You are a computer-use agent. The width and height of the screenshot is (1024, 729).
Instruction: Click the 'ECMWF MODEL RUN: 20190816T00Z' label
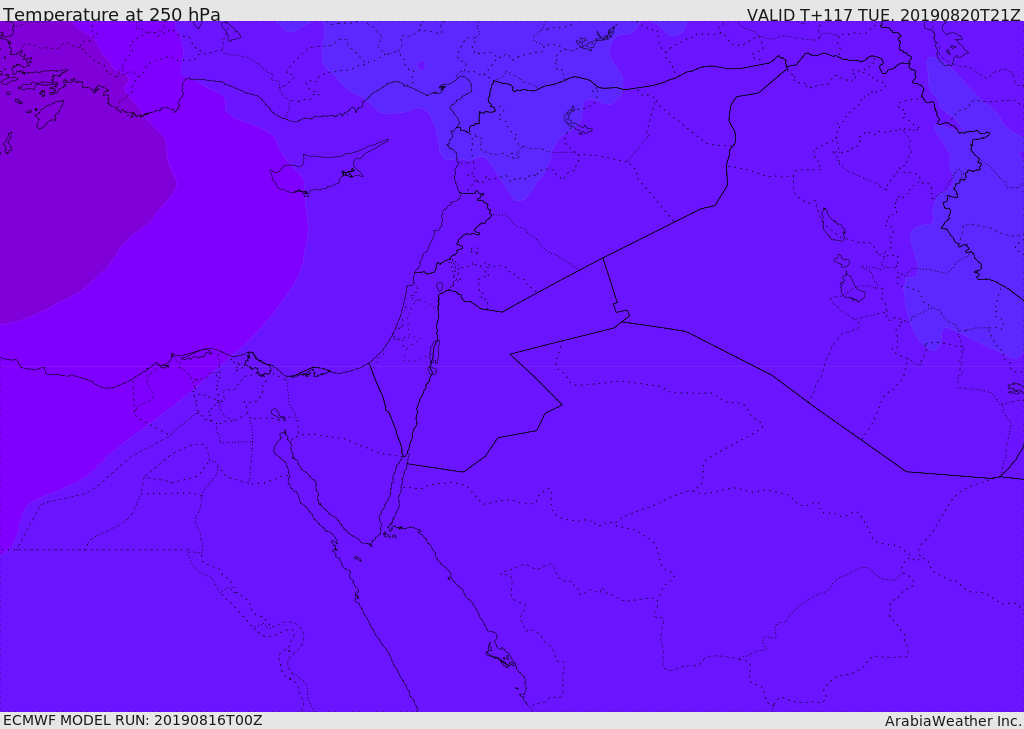point(133,720)
